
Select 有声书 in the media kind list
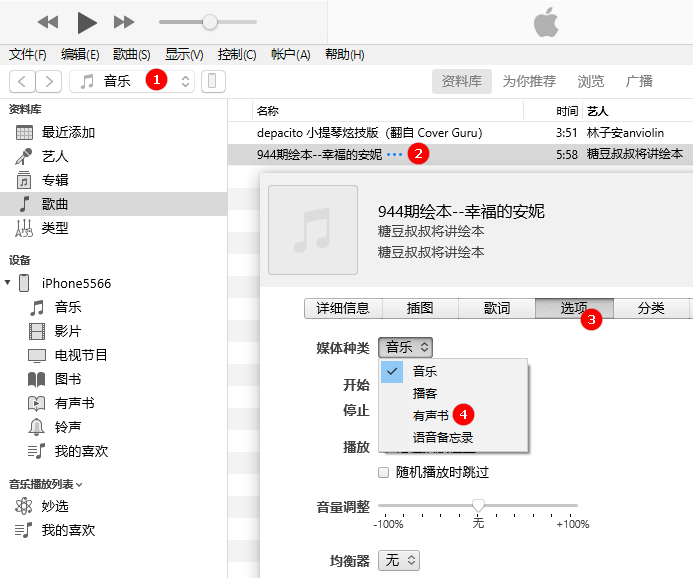(x=431, y=415)
